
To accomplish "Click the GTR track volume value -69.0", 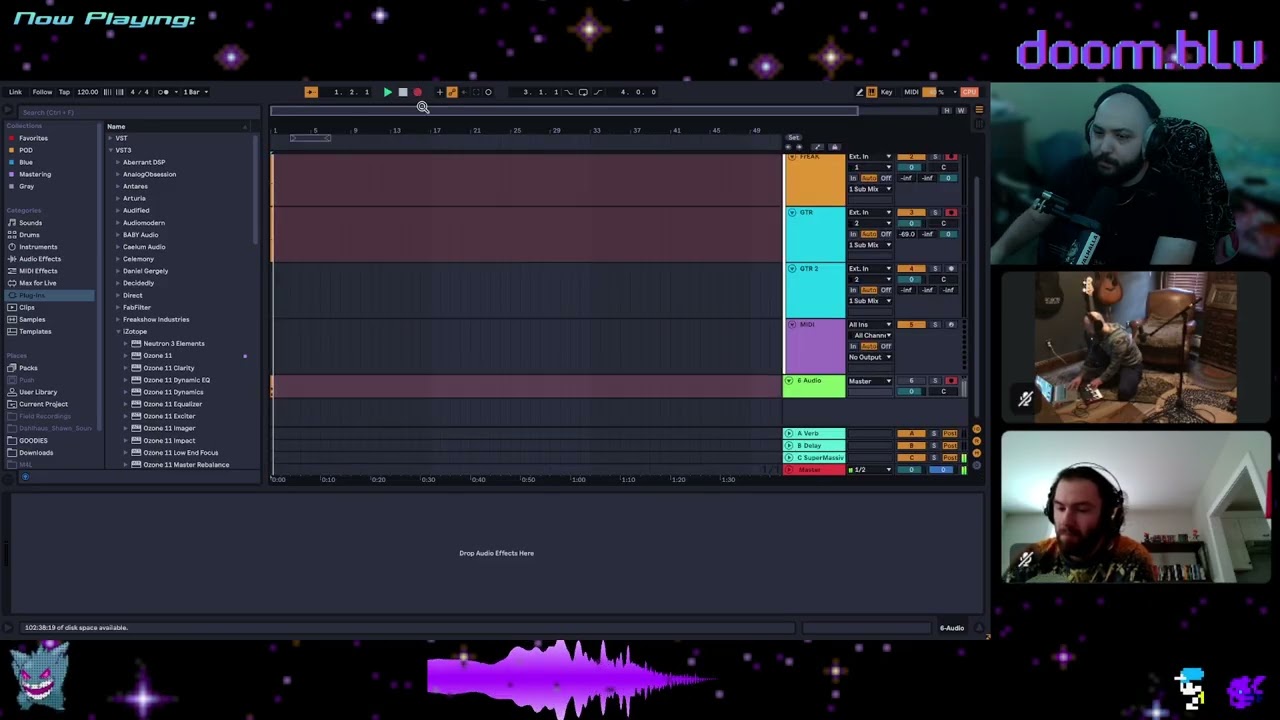I will [908, 234].
